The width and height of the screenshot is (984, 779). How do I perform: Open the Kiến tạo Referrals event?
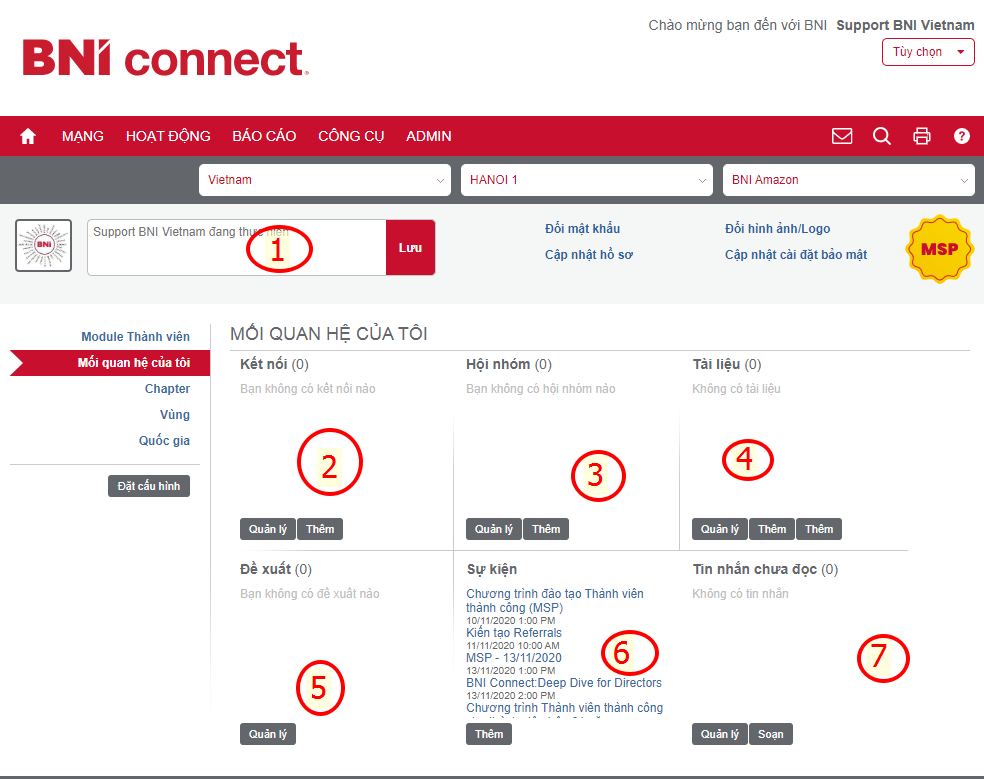514,633
